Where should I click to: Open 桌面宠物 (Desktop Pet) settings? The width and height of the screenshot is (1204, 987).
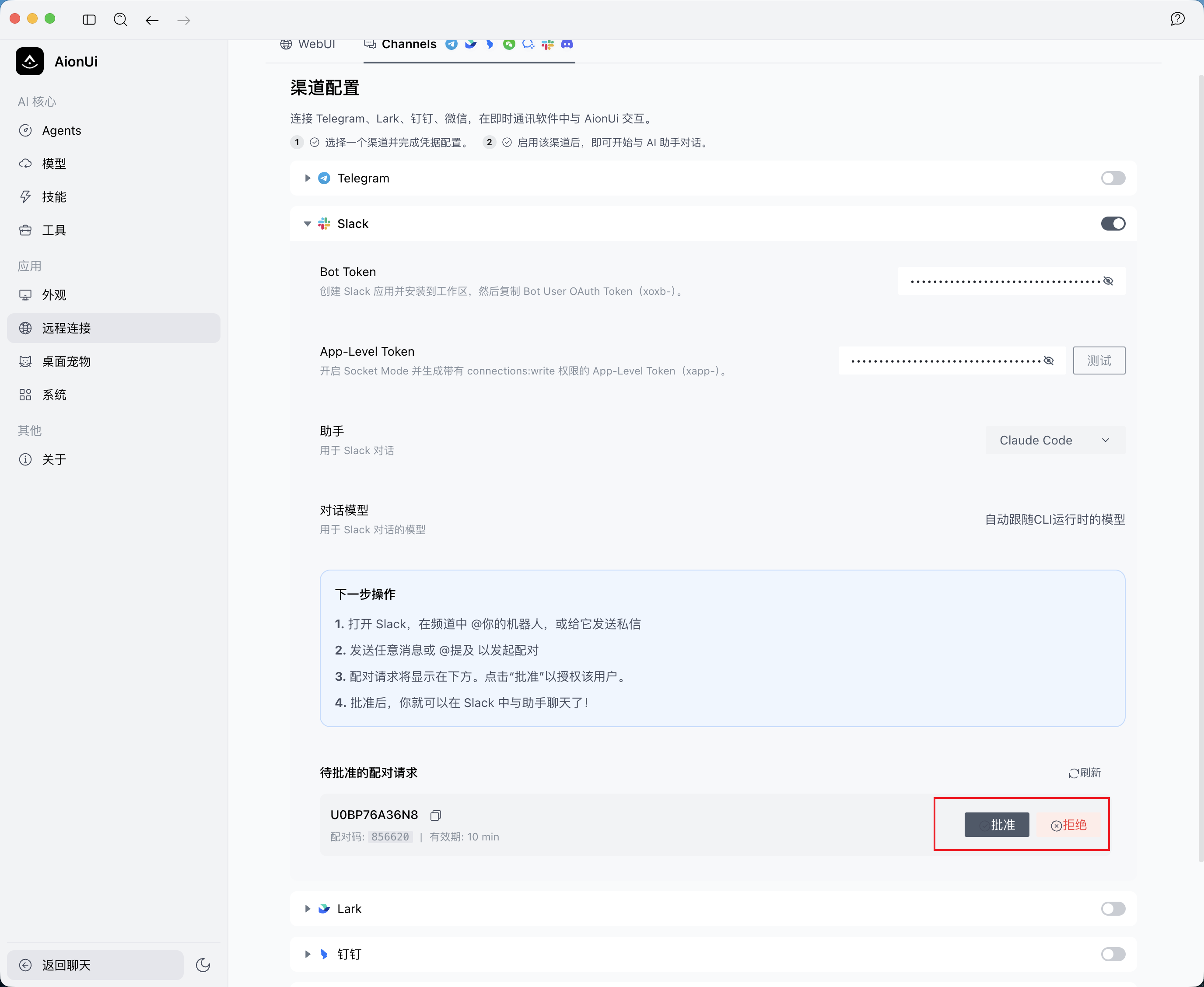(114, 362)
